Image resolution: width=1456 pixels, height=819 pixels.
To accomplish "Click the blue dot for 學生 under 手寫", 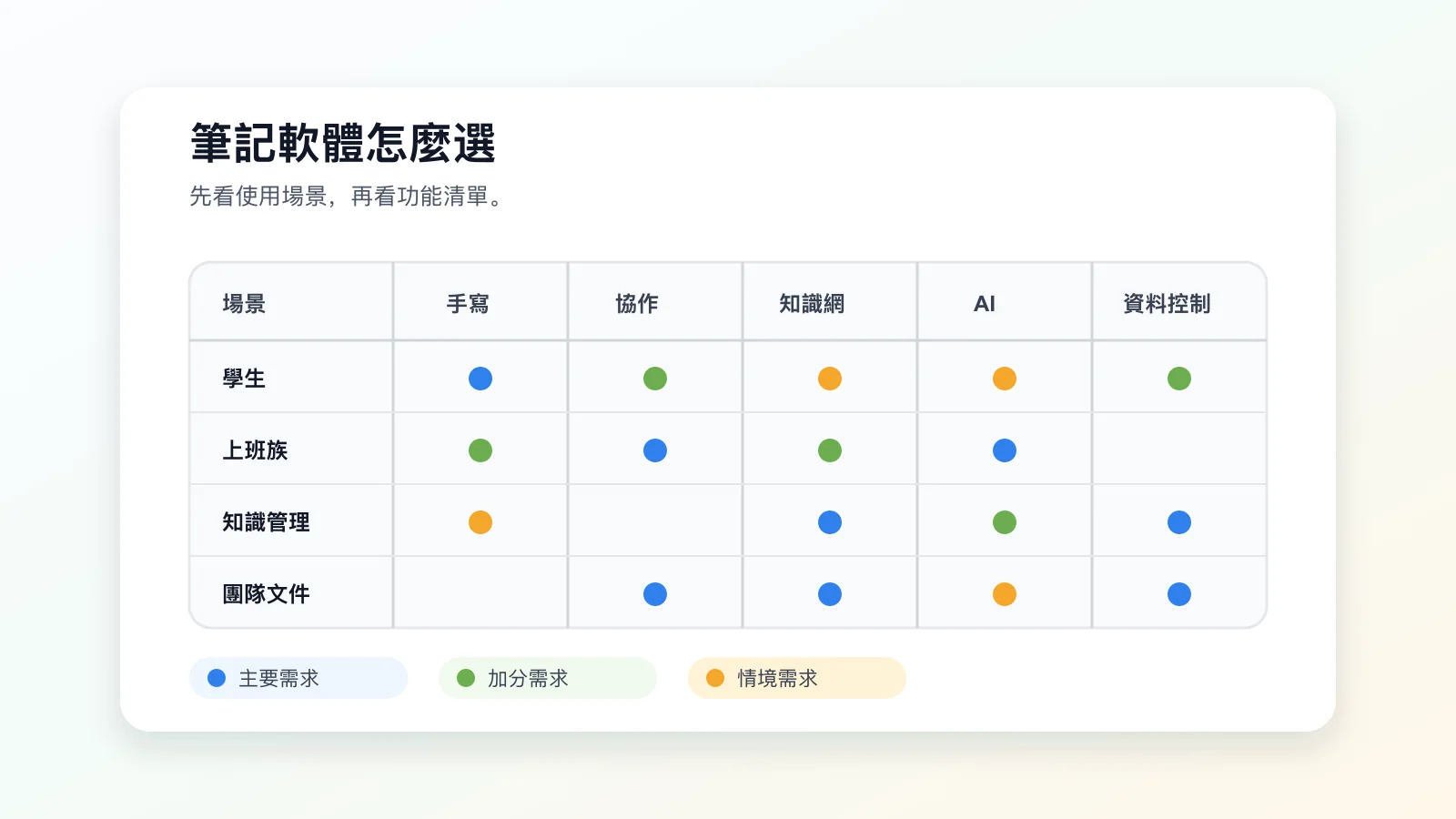I will [x=480, y=379].
